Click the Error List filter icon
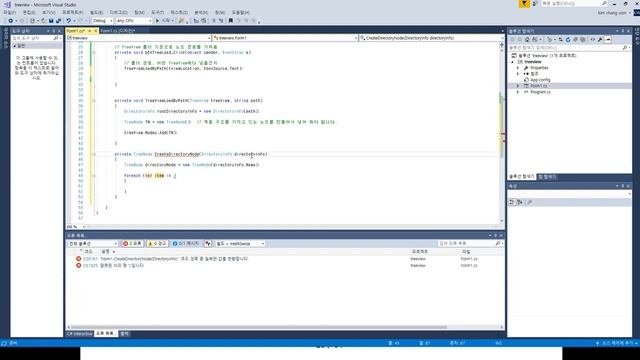The image size is (640, 360). pos(208,244)
